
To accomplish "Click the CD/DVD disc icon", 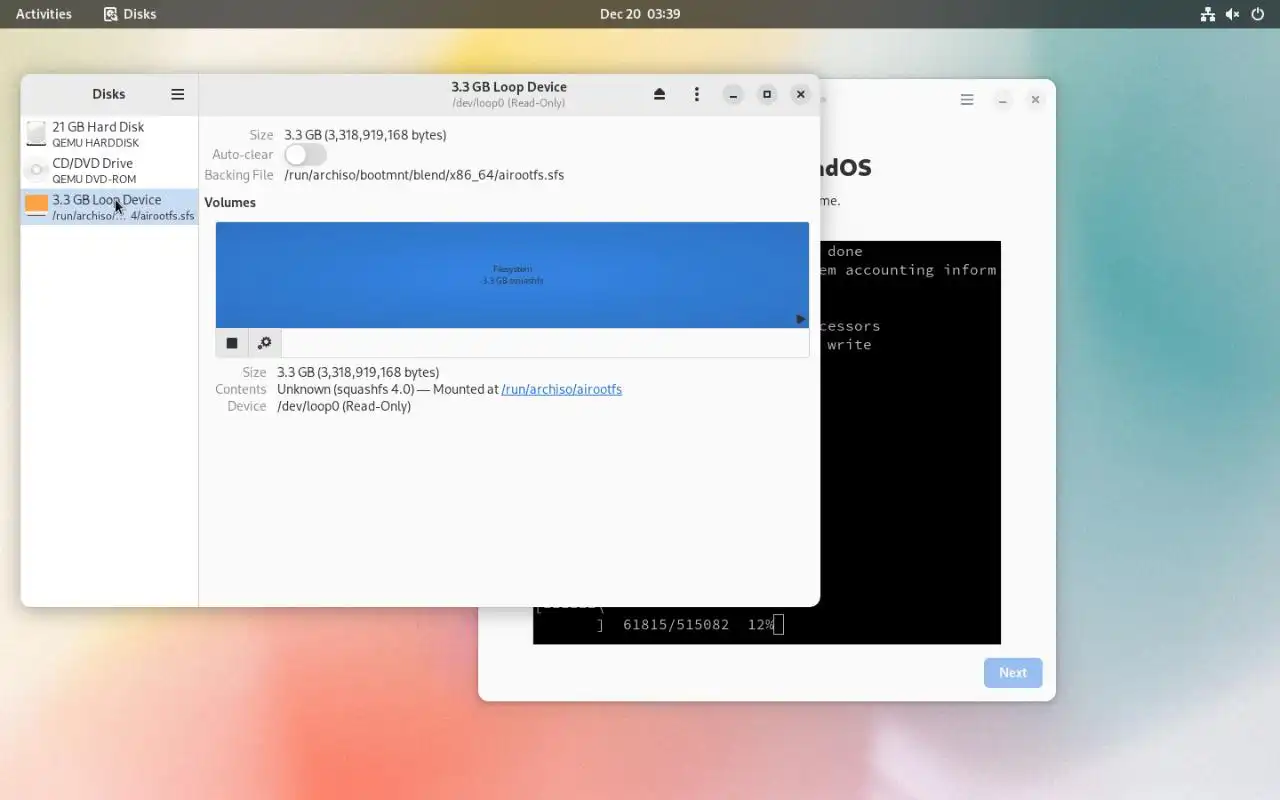I will click(36, 170).
